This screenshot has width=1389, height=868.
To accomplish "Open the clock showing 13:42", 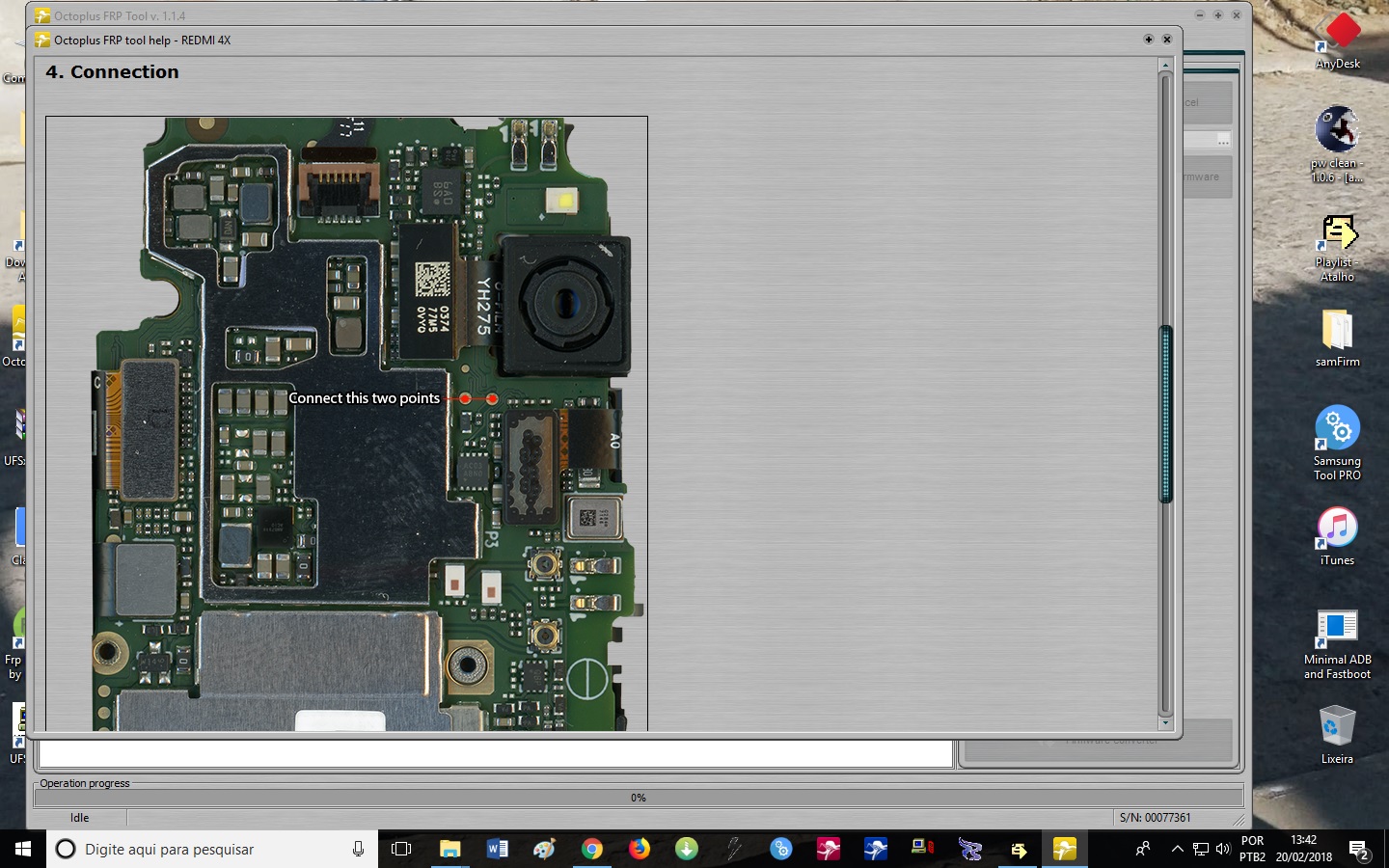I will (x=1304, y=849).
